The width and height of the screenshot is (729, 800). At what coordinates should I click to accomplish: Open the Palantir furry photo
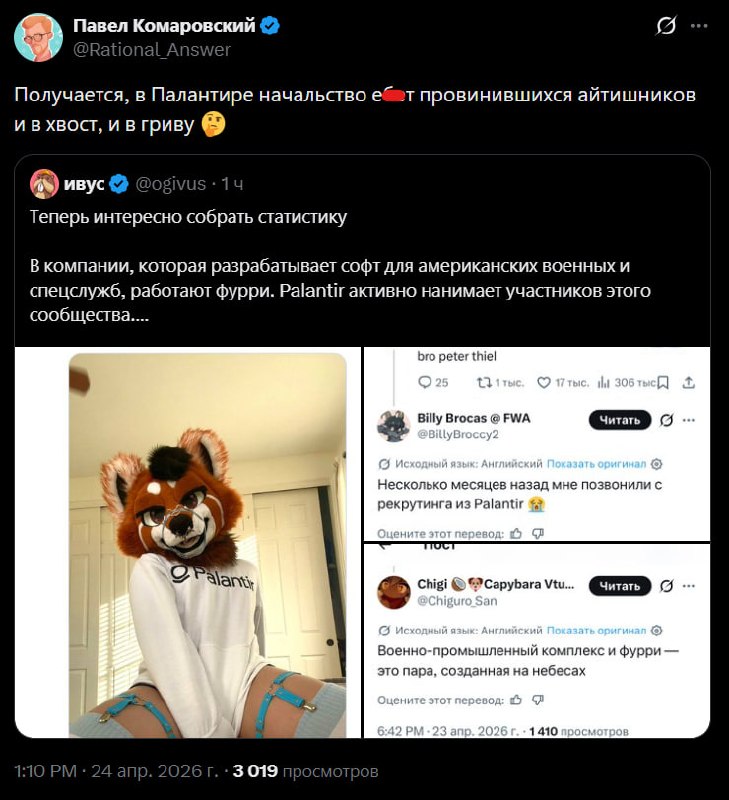coord(208,545)
